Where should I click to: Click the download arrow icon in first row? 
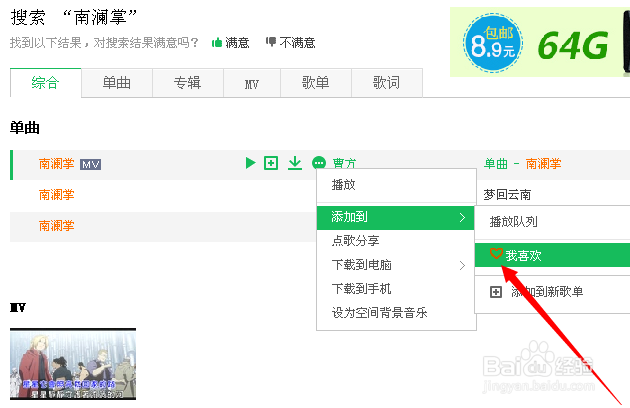point(295,163)
